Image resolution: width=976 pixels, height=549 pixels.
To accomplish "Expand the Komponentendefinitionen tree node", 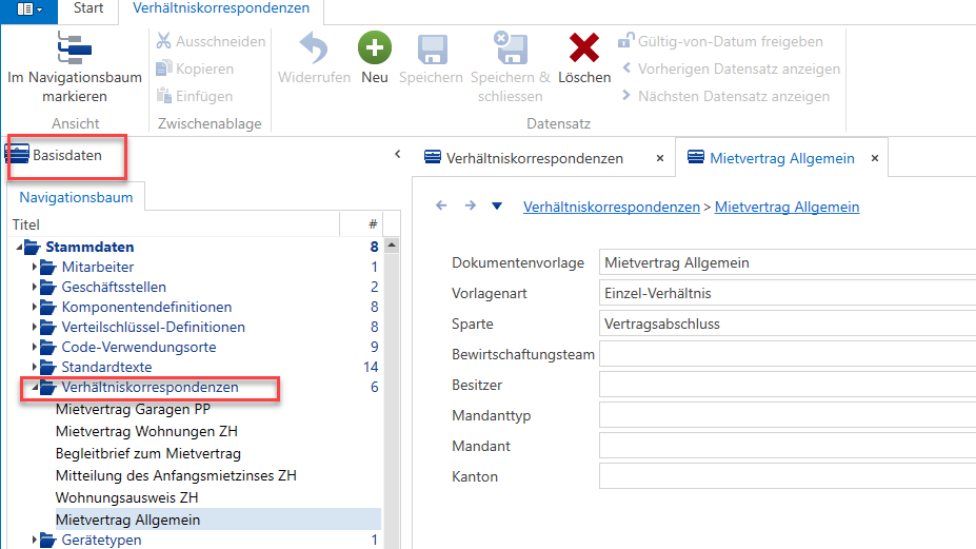I will [34, 306].
